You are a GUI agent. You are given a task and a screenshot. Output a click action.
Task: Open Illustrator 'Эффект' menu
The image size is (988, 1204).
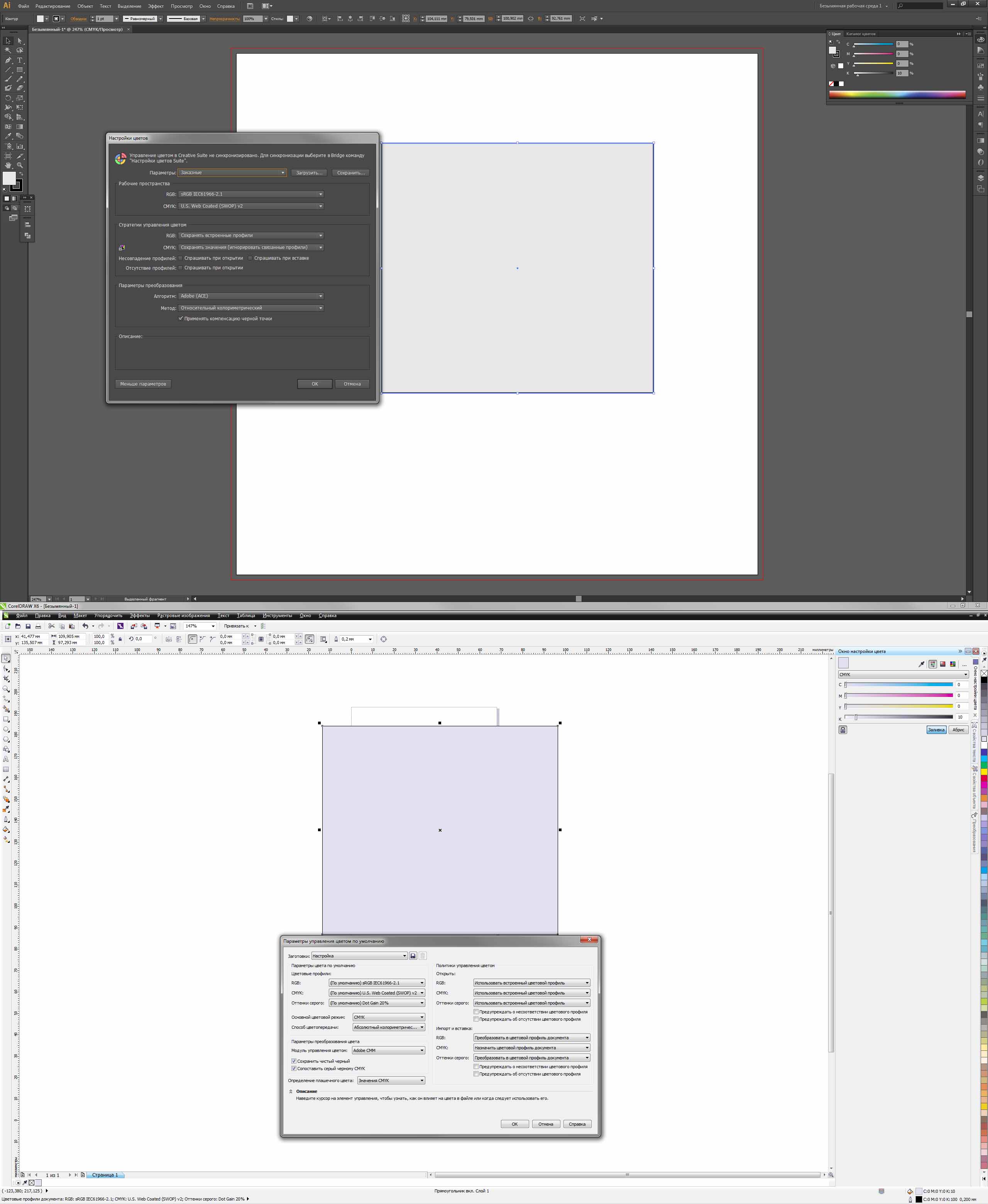click(156, 6)
